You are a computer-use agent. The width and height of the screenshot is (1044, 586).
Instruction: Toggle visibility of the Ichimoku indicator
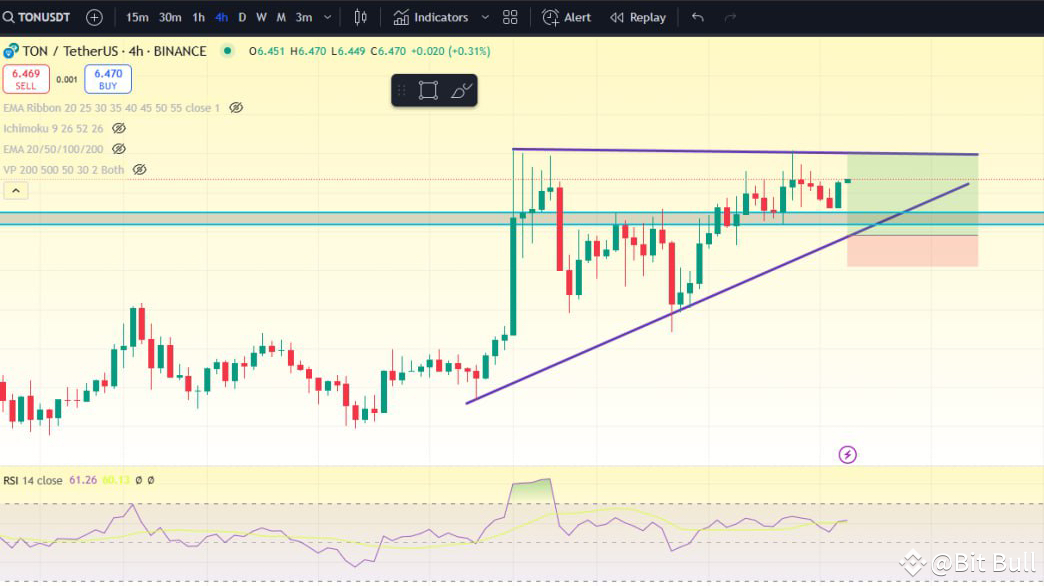point(121,128)
